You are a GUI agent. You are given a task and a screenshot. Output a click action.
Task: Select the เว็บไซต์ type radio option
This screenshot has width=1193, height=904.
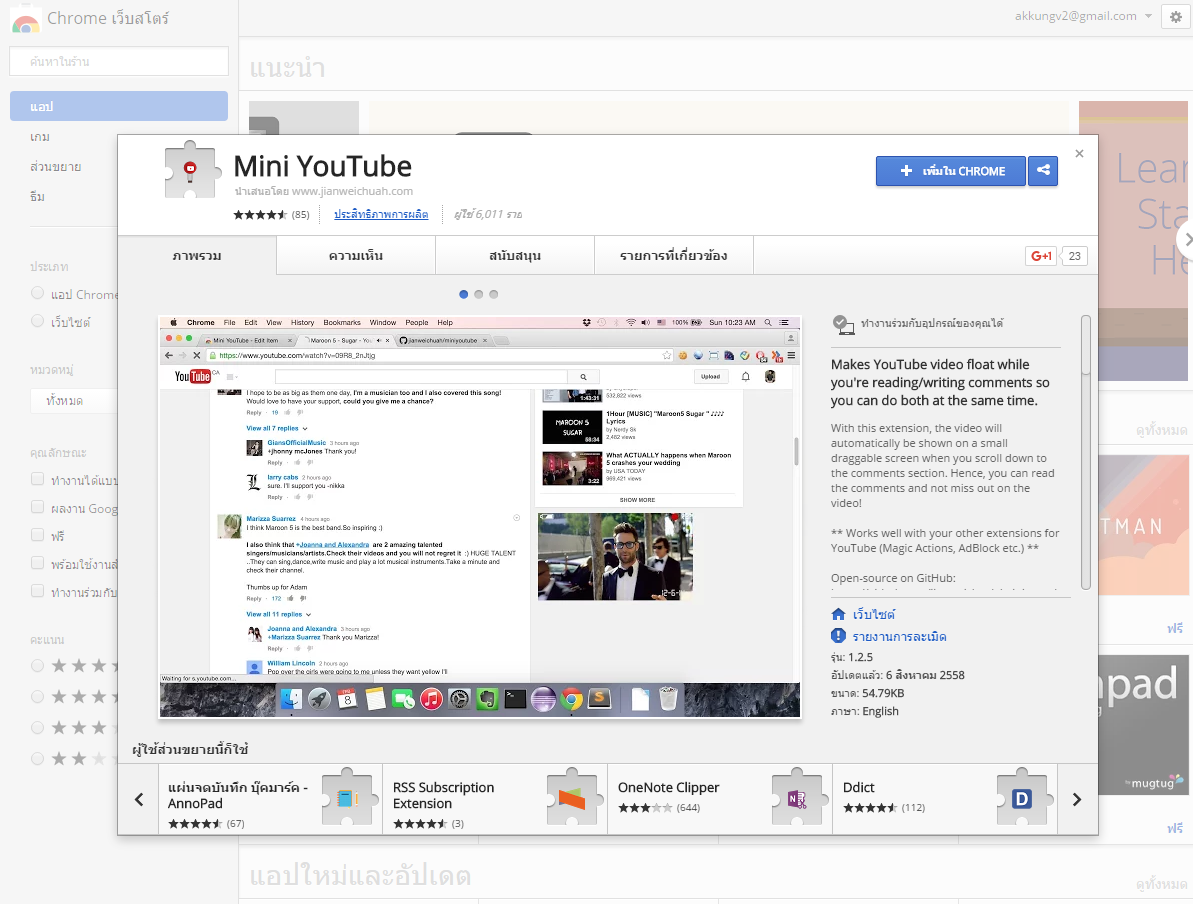point(37,321)
